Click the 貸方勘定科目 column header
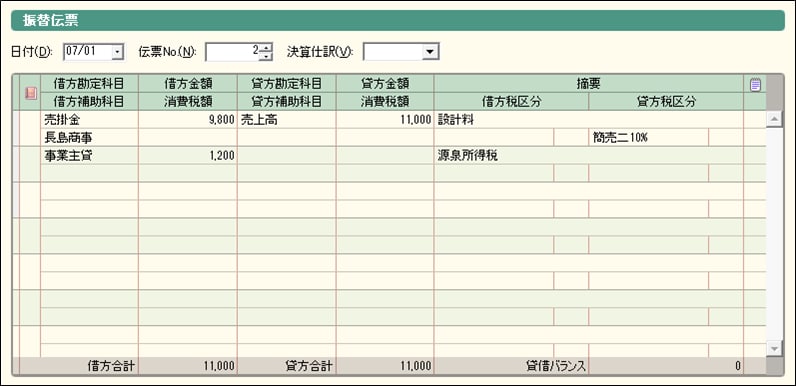 286,84
